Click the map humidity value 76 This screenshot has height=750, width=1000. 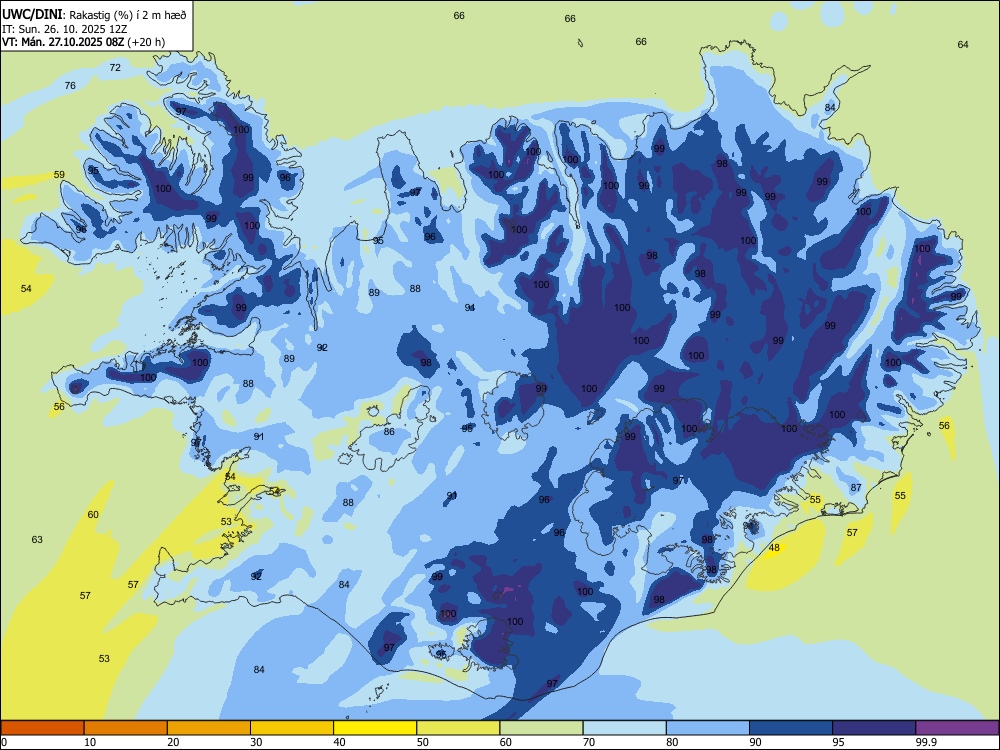[70, 85]
